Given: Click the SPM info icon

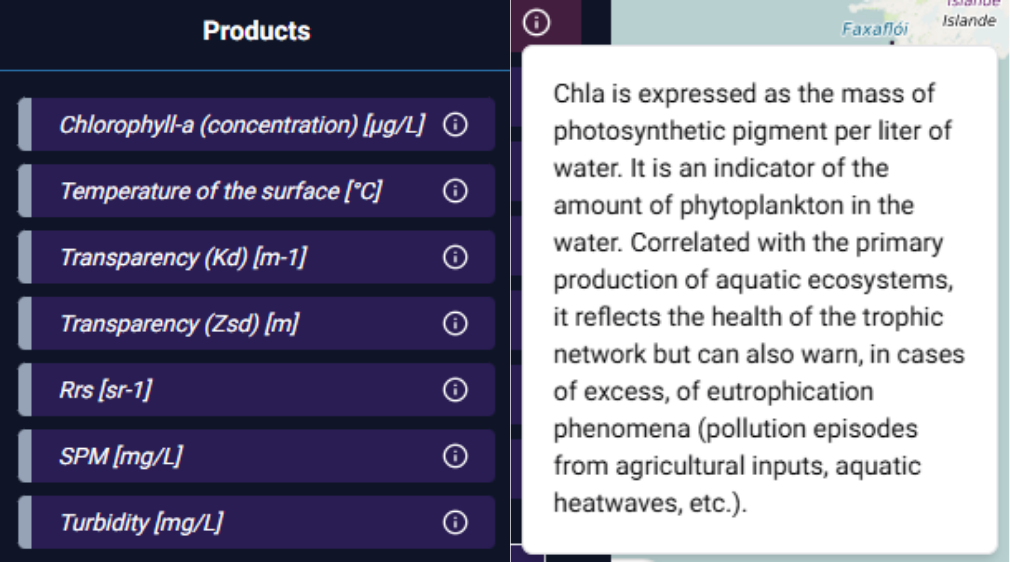Looking at the screenshot, I should (x=455, y=456).
